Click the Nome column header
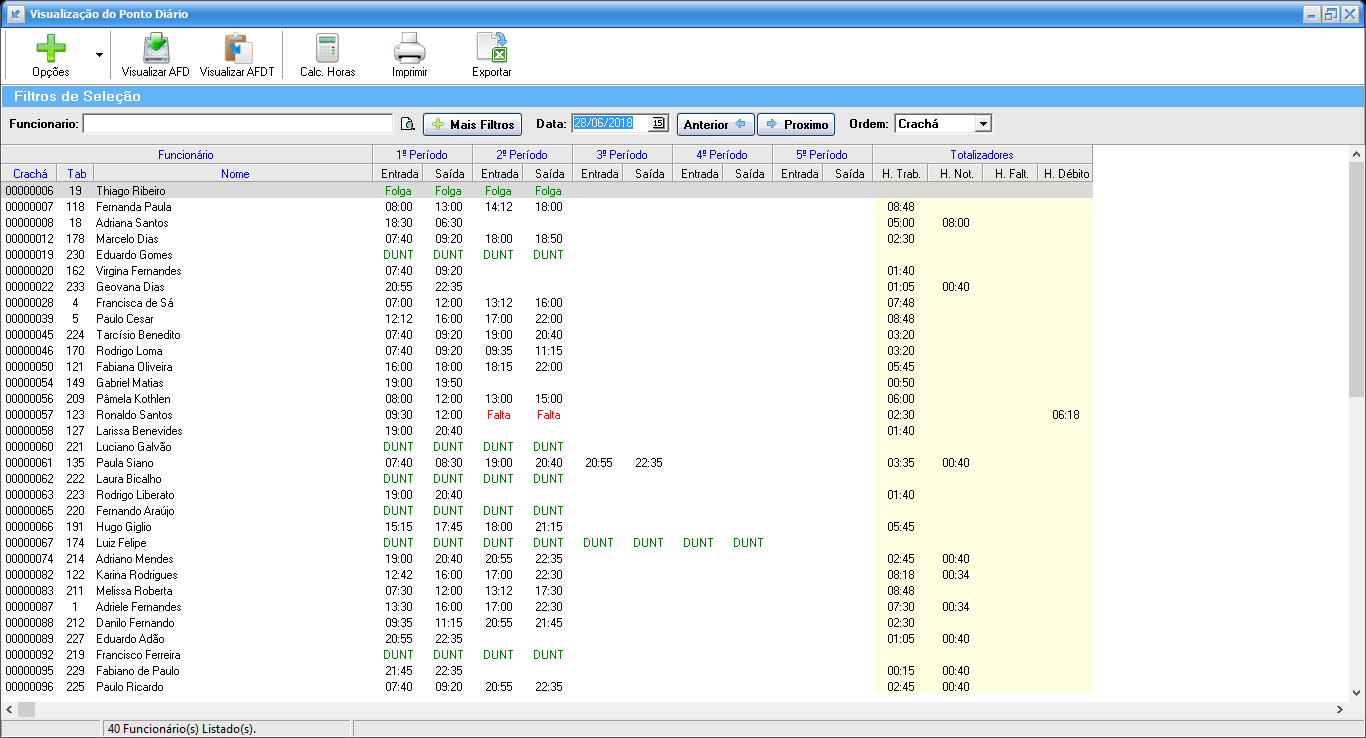 tap(235, 174)
